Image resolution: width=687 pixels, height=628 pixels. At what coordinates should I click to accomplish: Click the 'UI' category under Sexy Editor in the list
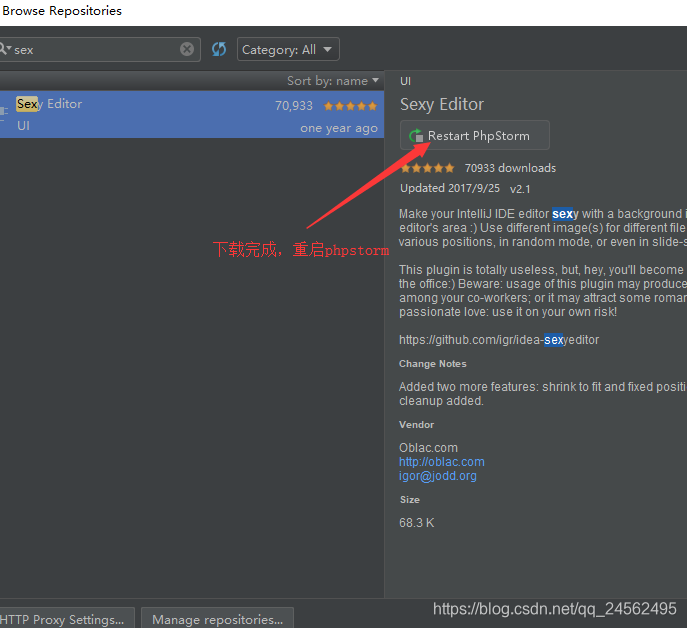click(x=24, y=126)
